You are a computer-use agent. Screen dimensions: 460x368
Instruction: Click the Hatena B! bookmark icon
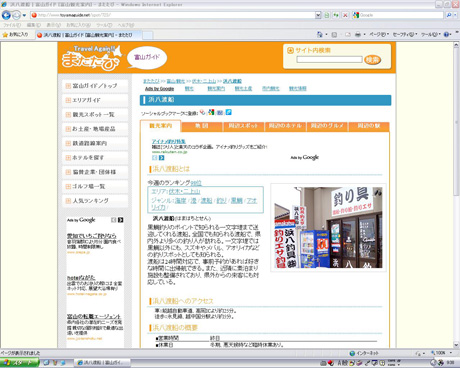pyautogui.click(x=220, y=112)
